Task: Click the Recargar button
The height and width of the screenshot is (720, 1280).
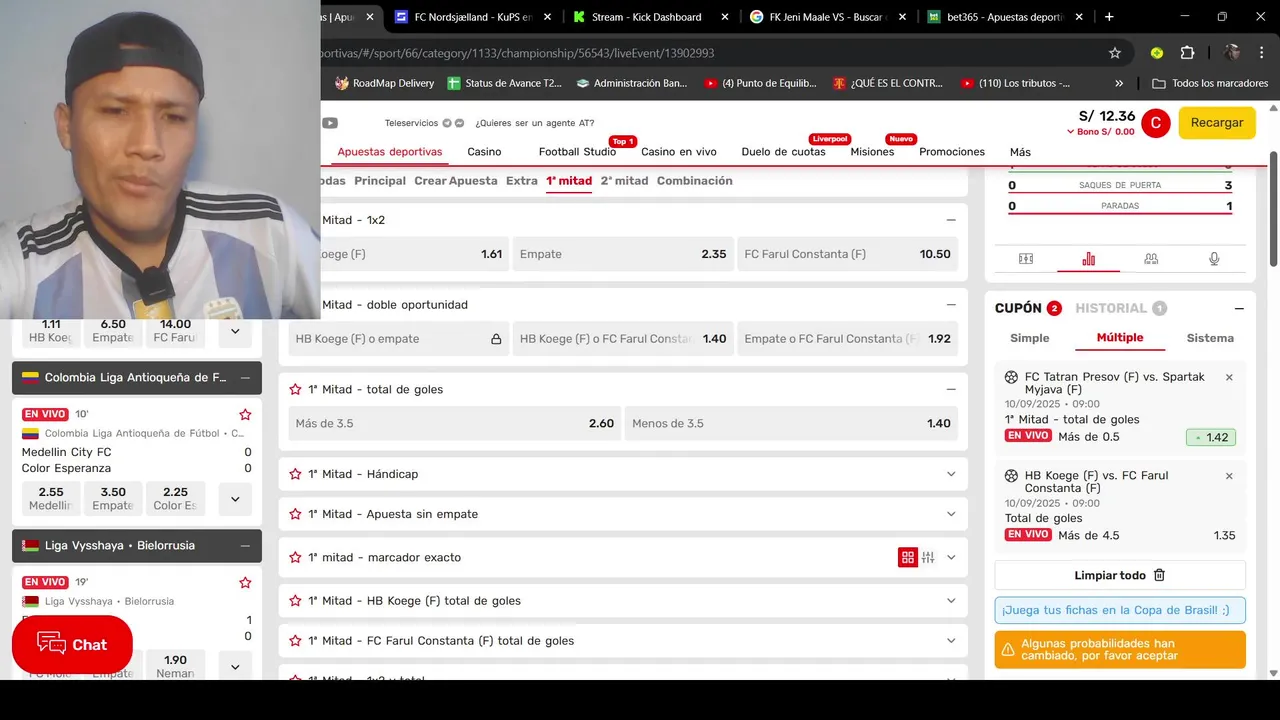Action: coord(1217,123)
